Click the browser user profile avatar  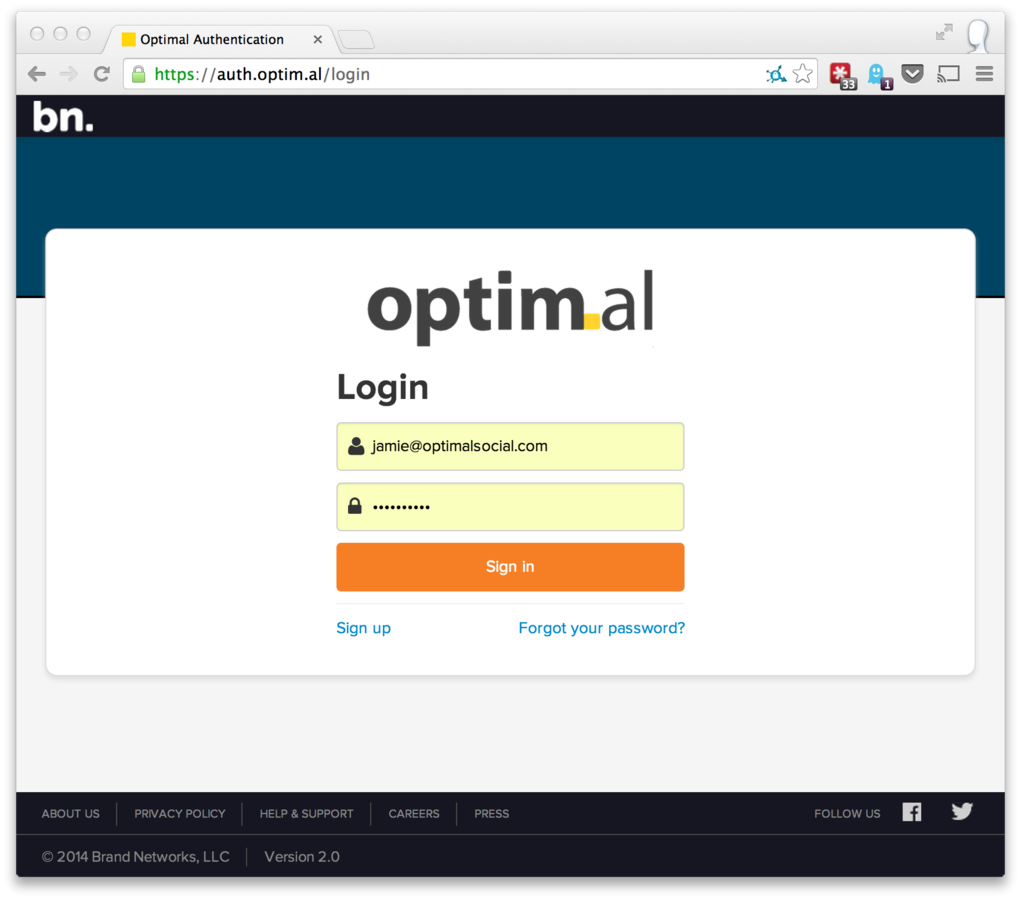point(979,35)
